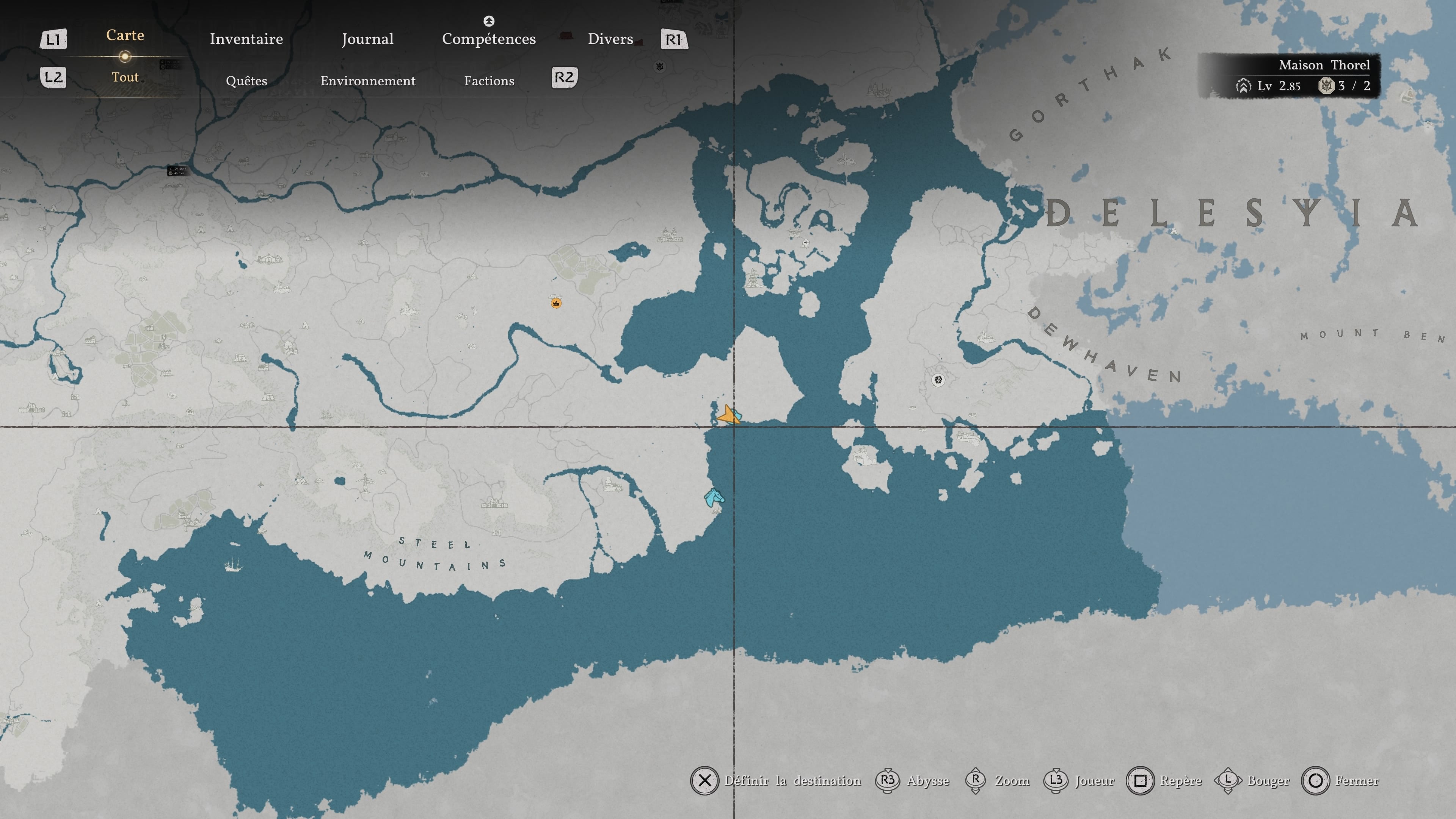Click the square button icon for Repère
This screenshot has height=819, width=1456.
click(1141, 781)
